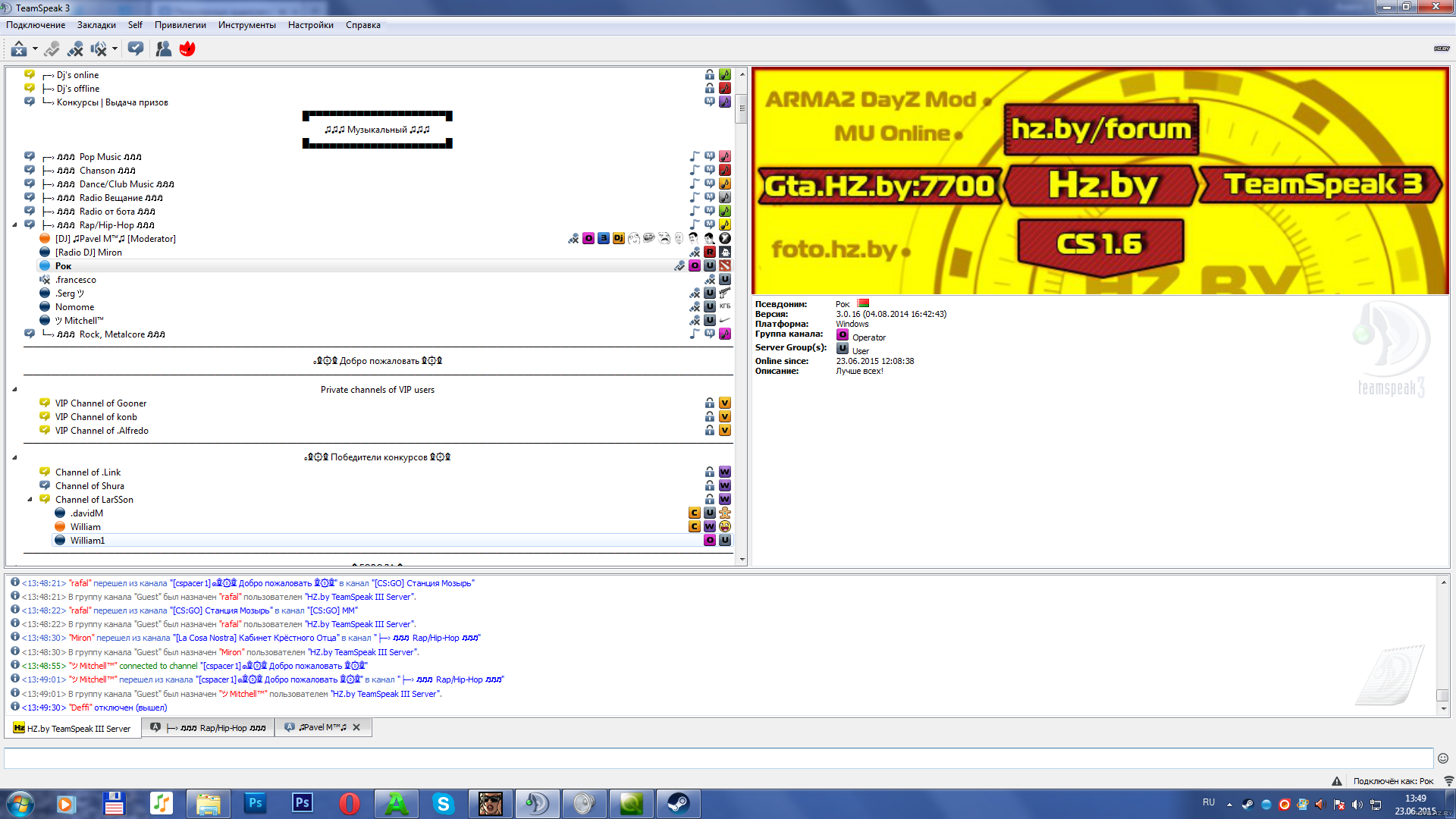Click the system tray volume icon
This screenshot has height=819, width=1456.
coord(1357,805)
